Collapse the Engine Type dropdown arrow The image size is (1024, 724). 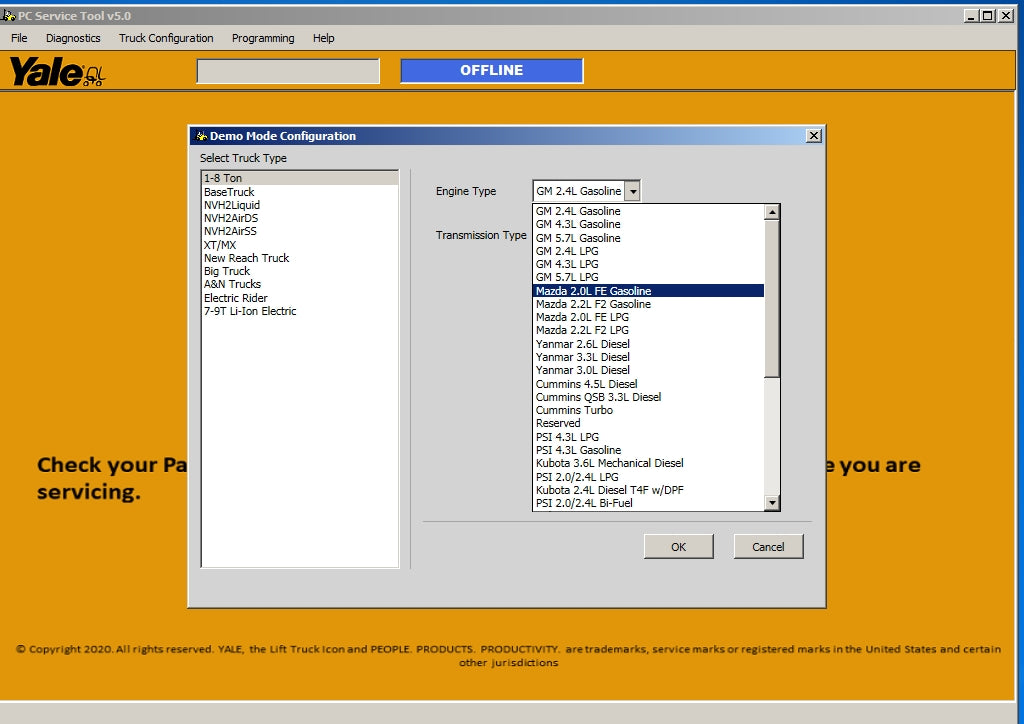[633, 191]
